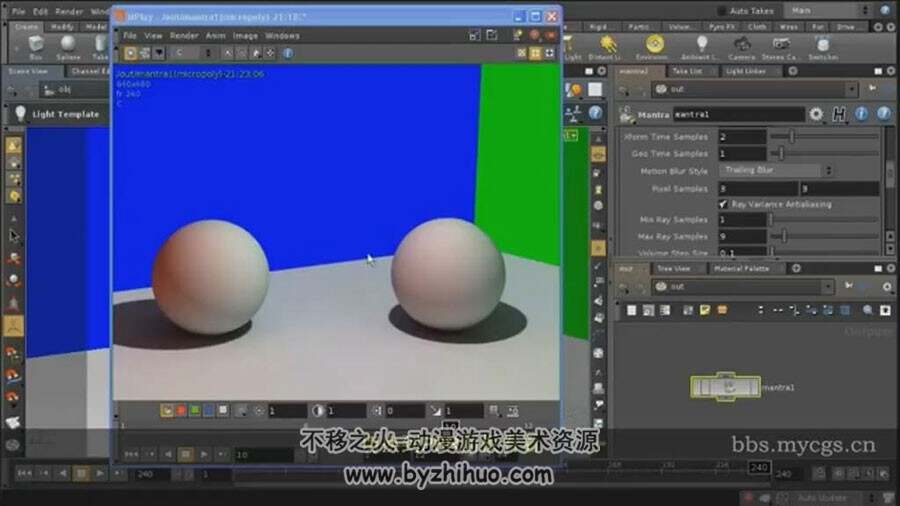Click the magnifier search icon in network pane
The image size is (900, 506).
[x=868, y=310]
